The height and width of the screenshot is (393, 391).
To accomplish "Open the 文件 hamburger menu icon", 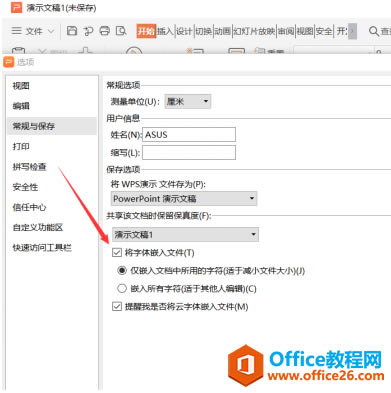I will coord(17,31).
